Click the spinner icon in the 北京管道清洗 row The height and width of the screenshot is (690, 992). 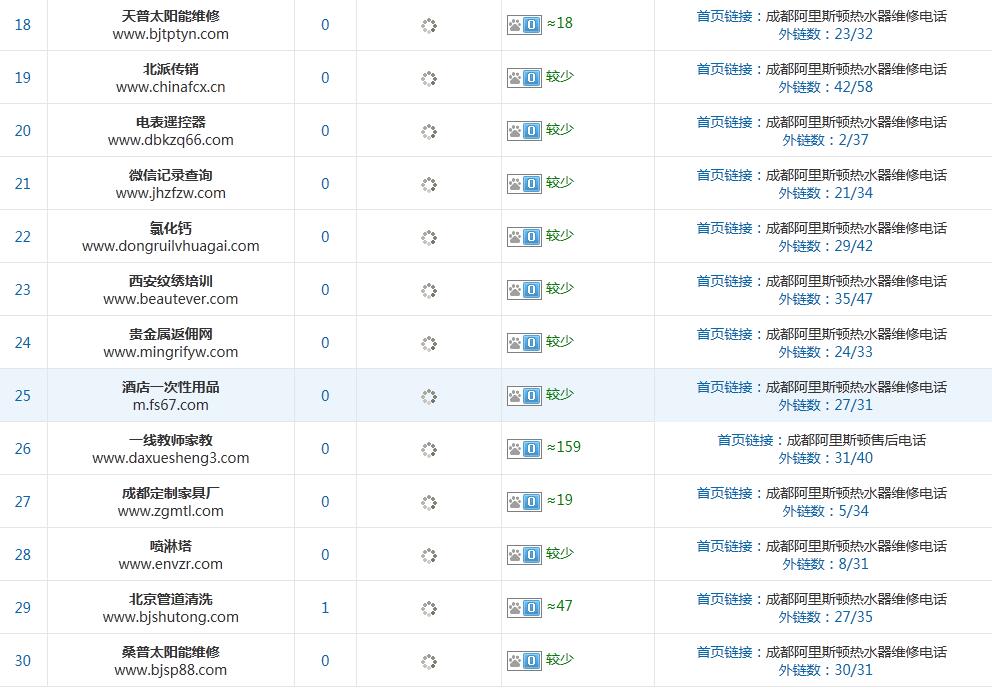[429, 608]
